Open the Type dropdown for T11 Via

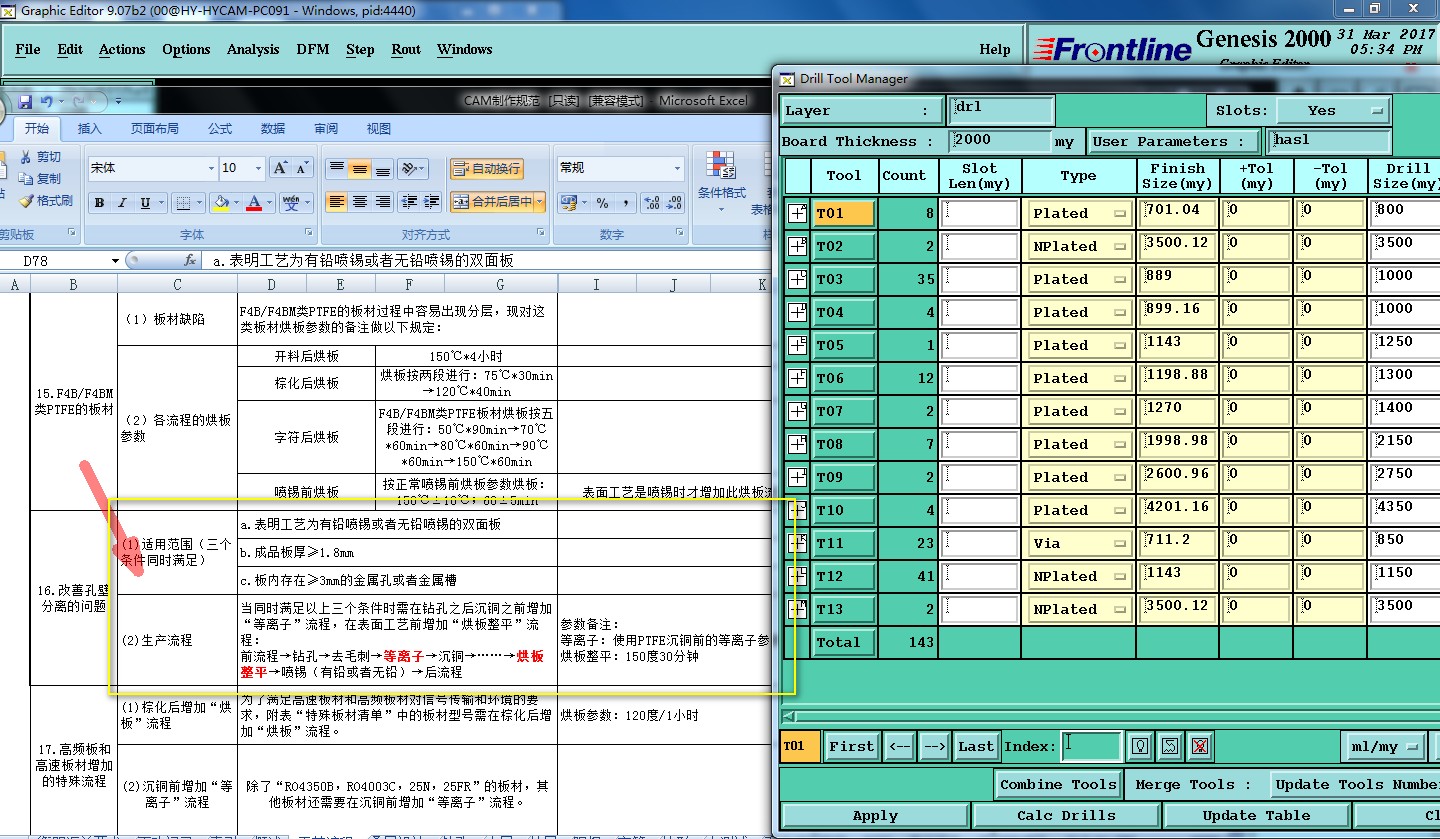point(1079,543)
